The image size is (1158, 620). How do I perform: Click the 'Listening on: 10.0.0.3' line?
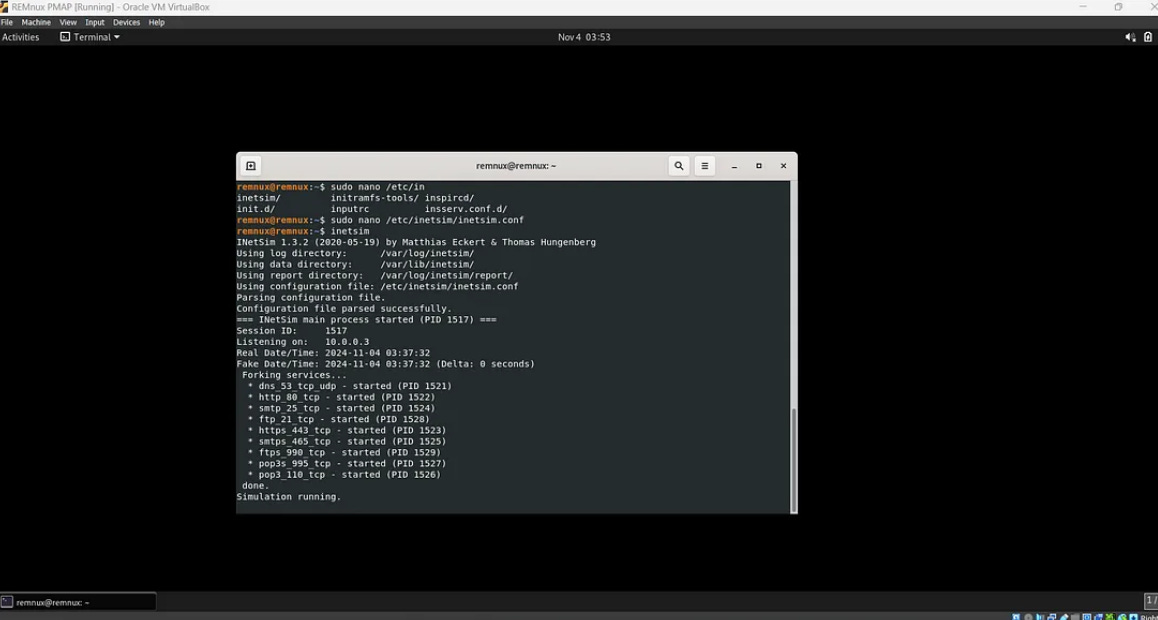(x=303, y=342)
